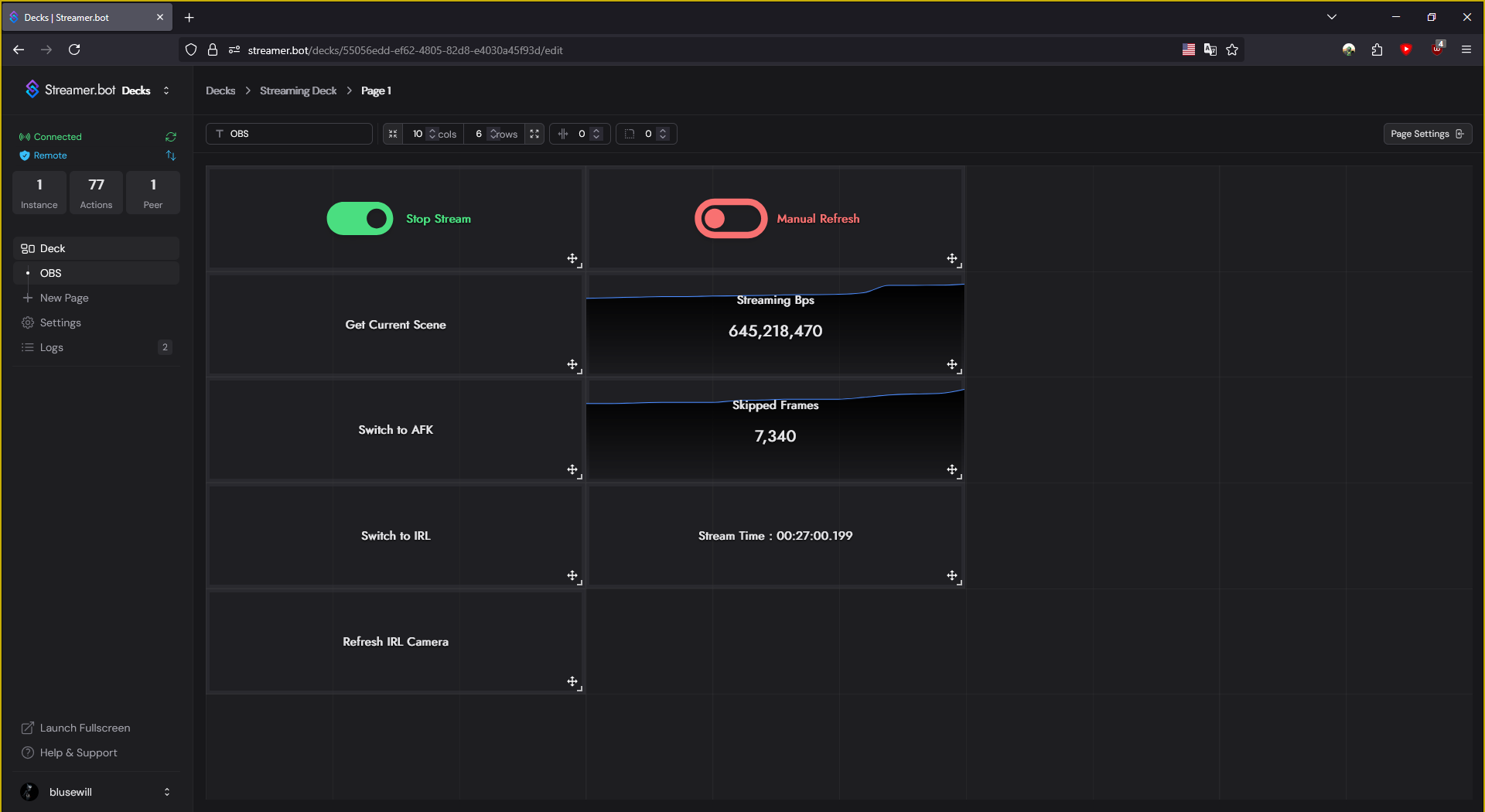This screenshot has height=812, width=1485.
Task: Expand the browser tab list chevron
Action: coord(1332,16)
